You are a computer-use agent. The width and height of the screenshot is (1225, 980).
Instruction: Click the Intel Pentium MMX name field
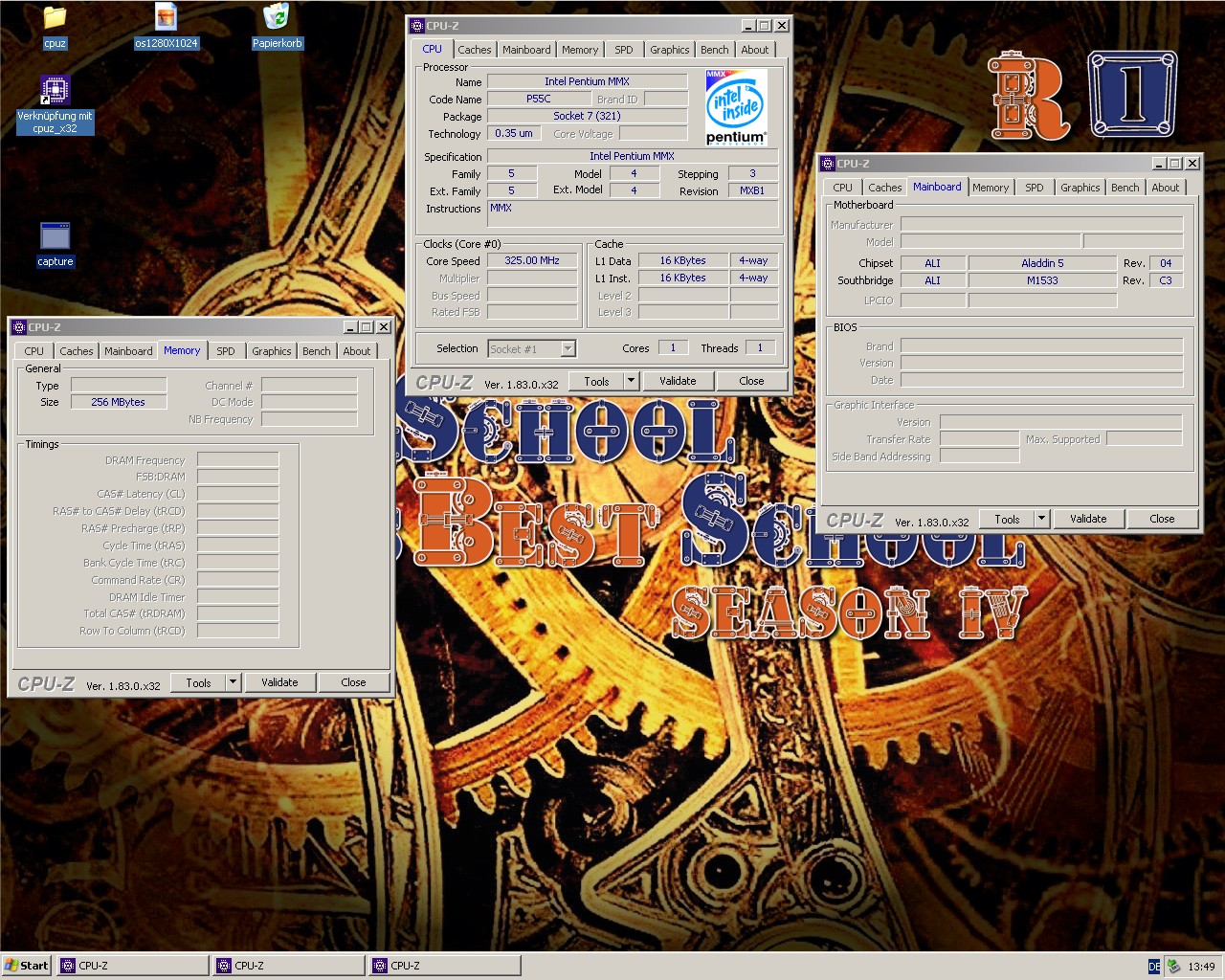click(587, 81)
